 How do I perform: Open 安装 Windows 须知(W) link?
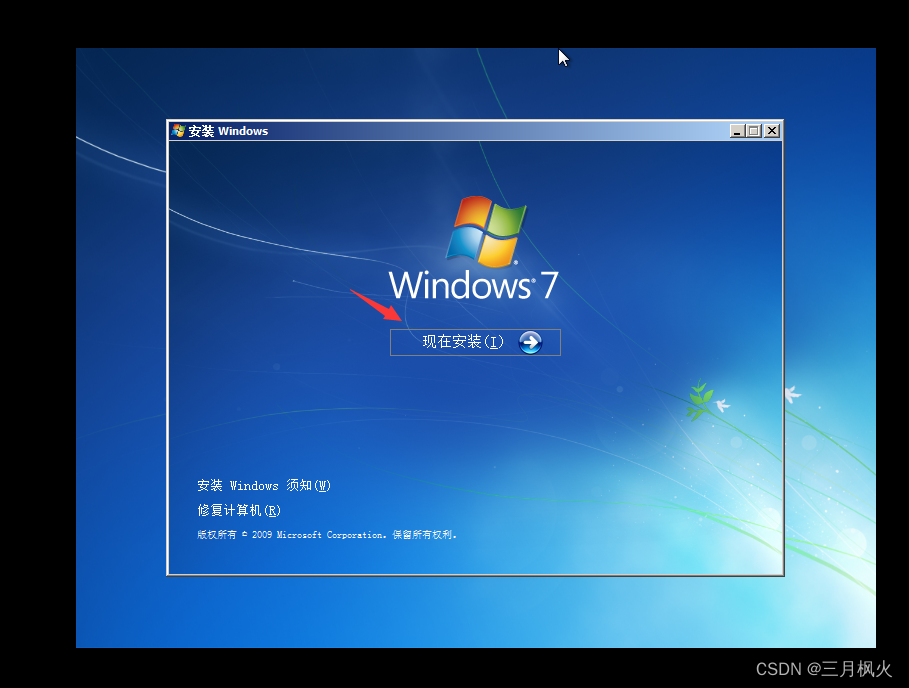click(x=264, y=485)
